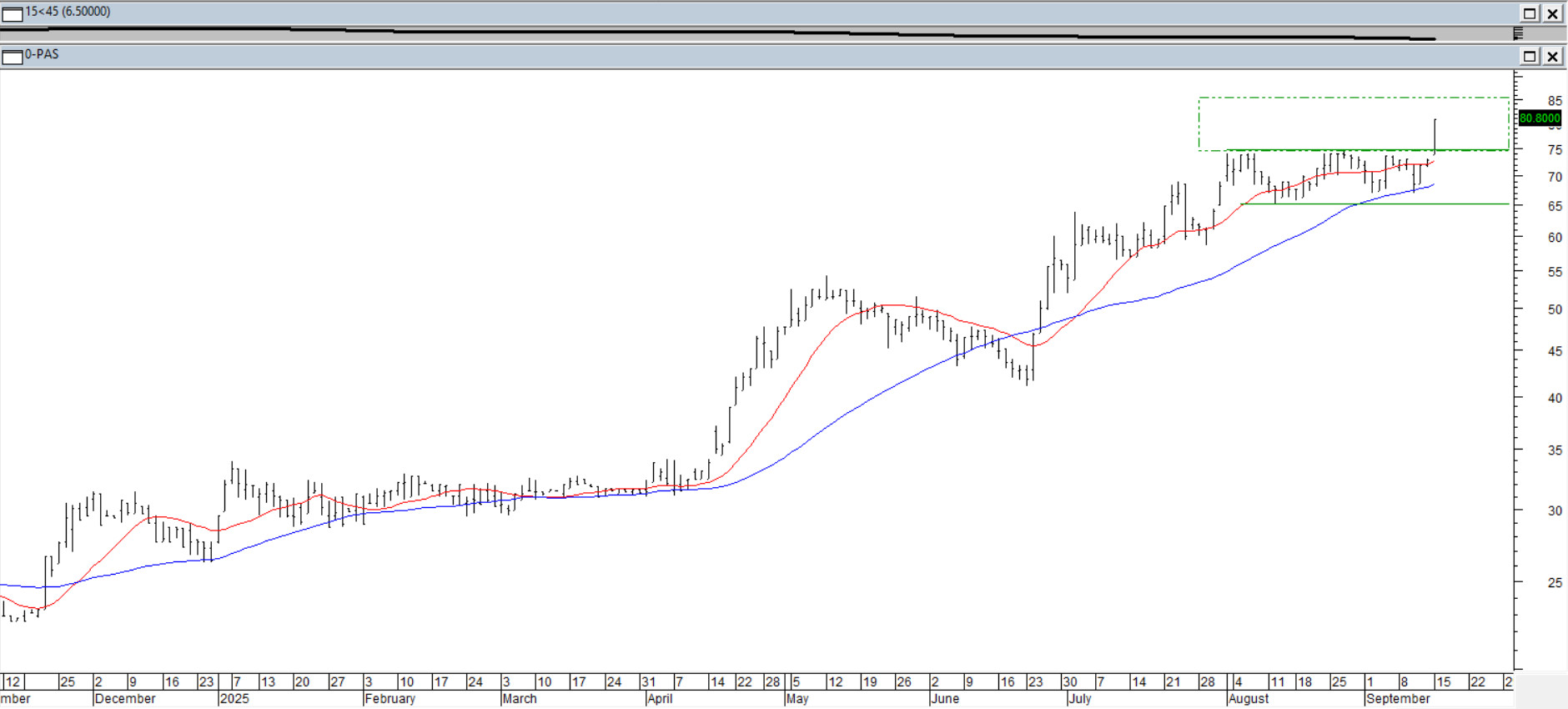Click the 0-PAS pane title text
Screen dimensions: 1568x709
pos(42,54)
